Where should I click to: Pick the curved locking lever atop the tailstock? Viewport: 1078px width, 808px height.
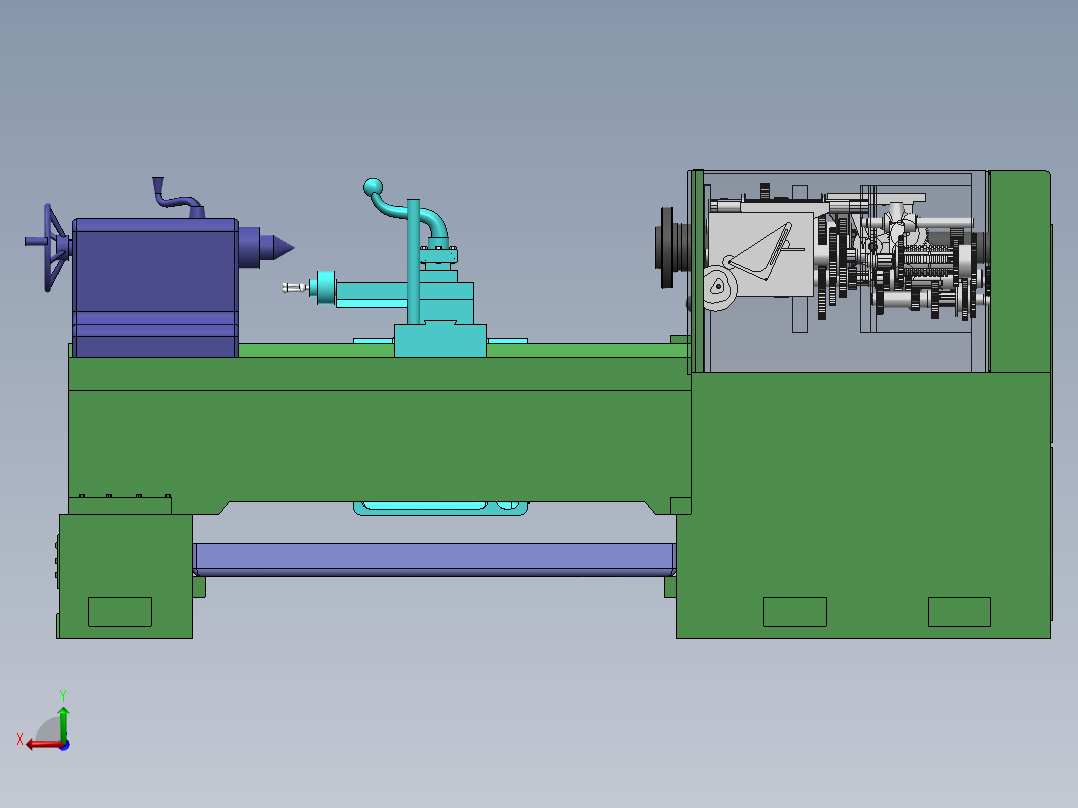click(177, 198)
